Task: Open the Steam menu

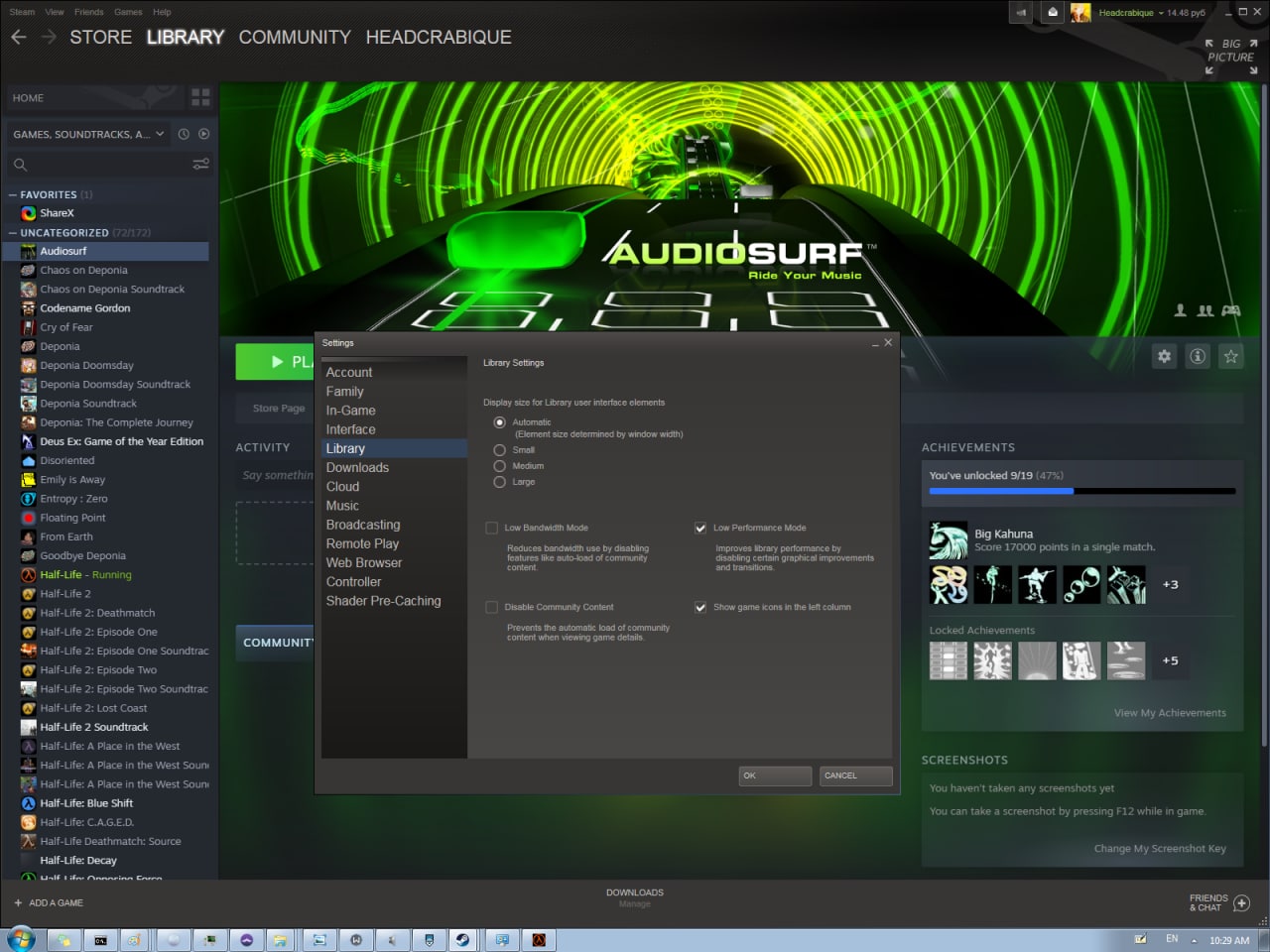Action: (x=22, y=12)
